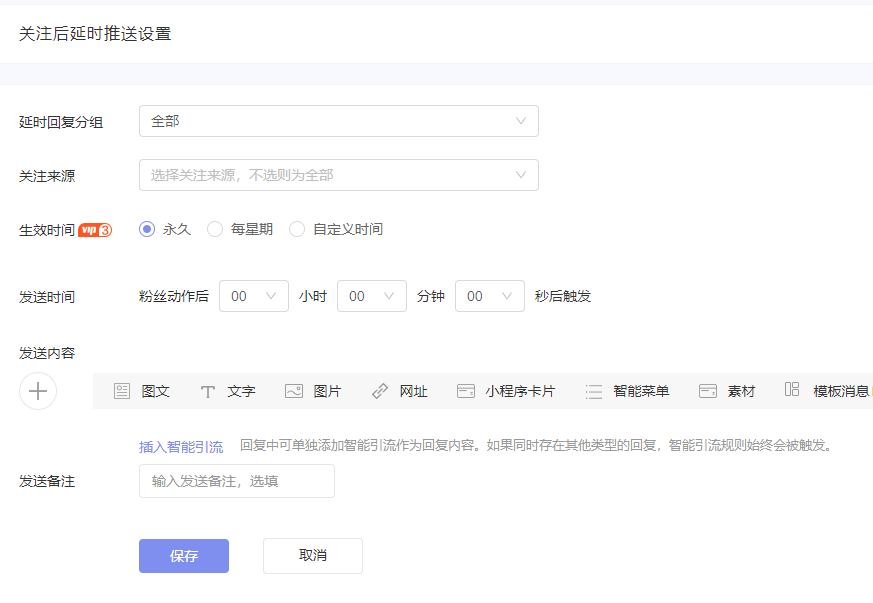The width and height of the screenshot is (873, 603).
Task: Select the 每星期 radio option
Action: [215, 229]
